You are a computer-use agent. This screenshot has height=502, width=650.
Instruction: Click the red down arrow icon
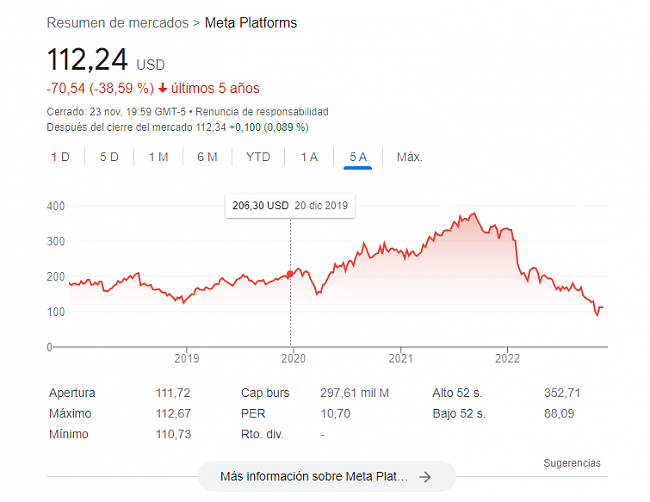(x=162, y=88)
